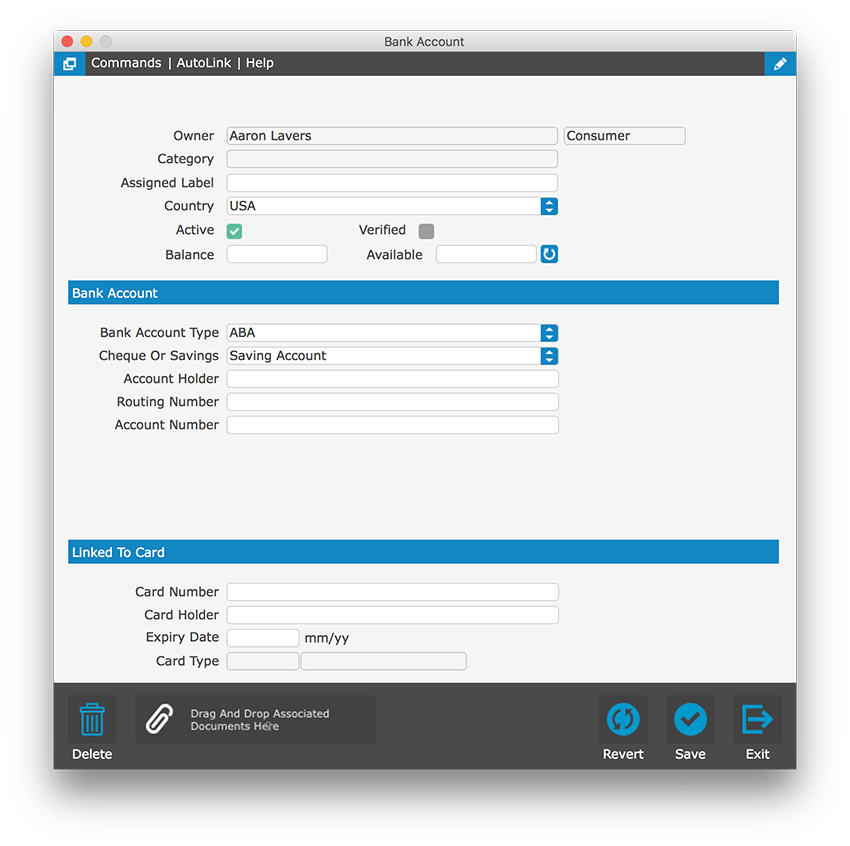The width and height of the screenshot is (850, 846).
Task: Click the Delete trash can icon
Action: [x=92, y=719]
